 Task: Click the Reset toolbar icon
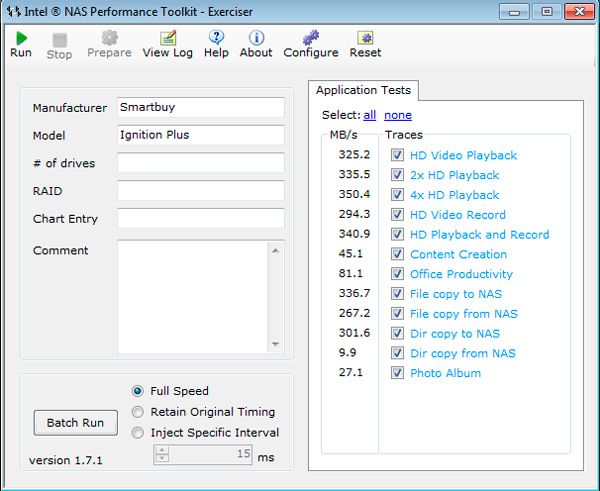point(365,38)
